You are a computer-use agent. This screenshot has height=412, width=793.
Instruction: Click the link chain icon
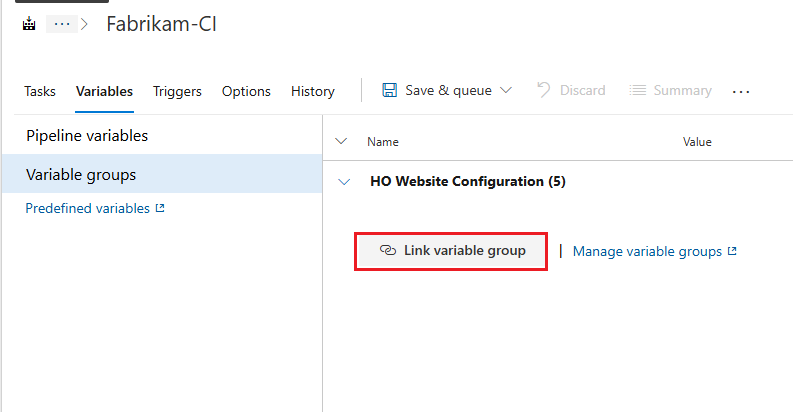tap(388, 251)
